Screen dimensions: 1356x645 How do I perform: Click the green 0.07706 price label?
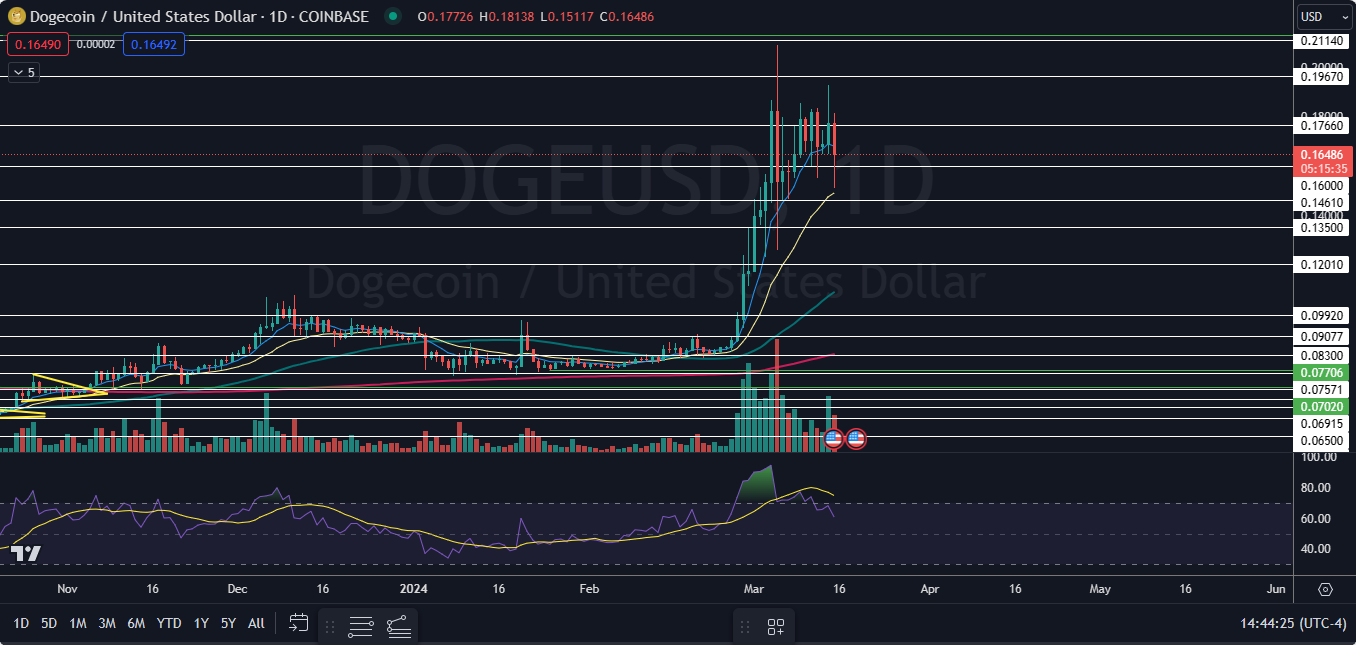coord(1321,371)
